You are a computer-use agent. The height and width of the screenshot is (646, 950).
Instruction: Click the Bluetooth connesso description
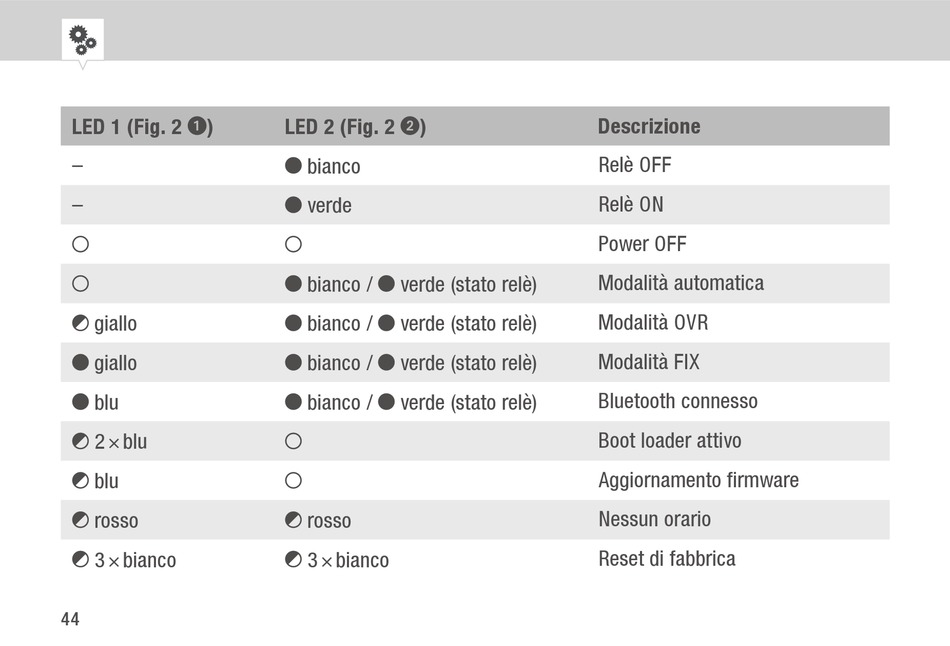678,401
